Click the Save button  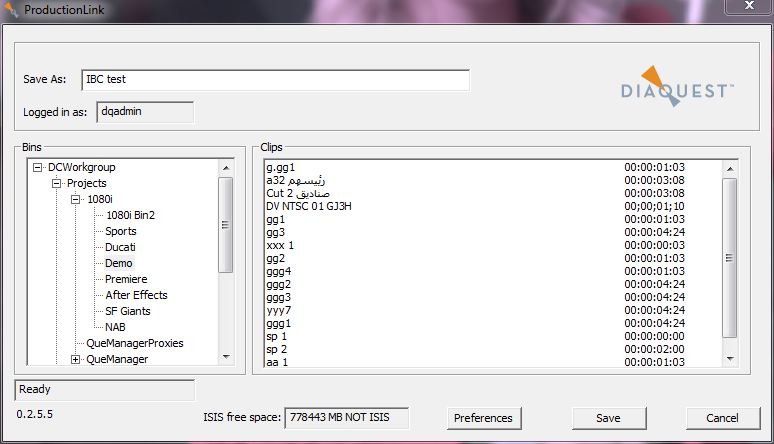(609, 418)
